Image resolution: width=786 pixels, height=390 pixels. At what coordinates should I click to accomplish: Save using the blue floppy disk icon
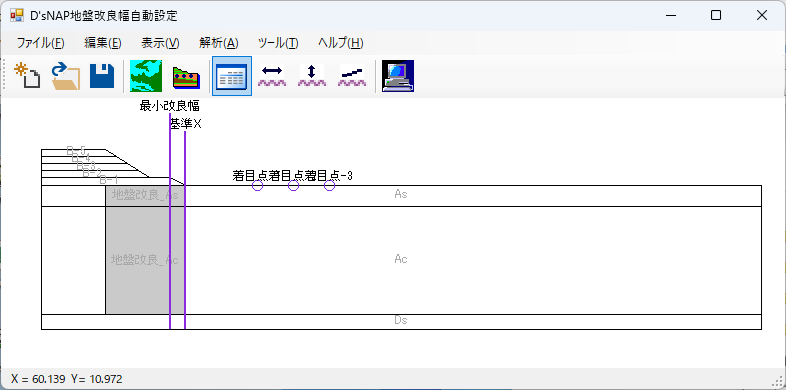102,76
